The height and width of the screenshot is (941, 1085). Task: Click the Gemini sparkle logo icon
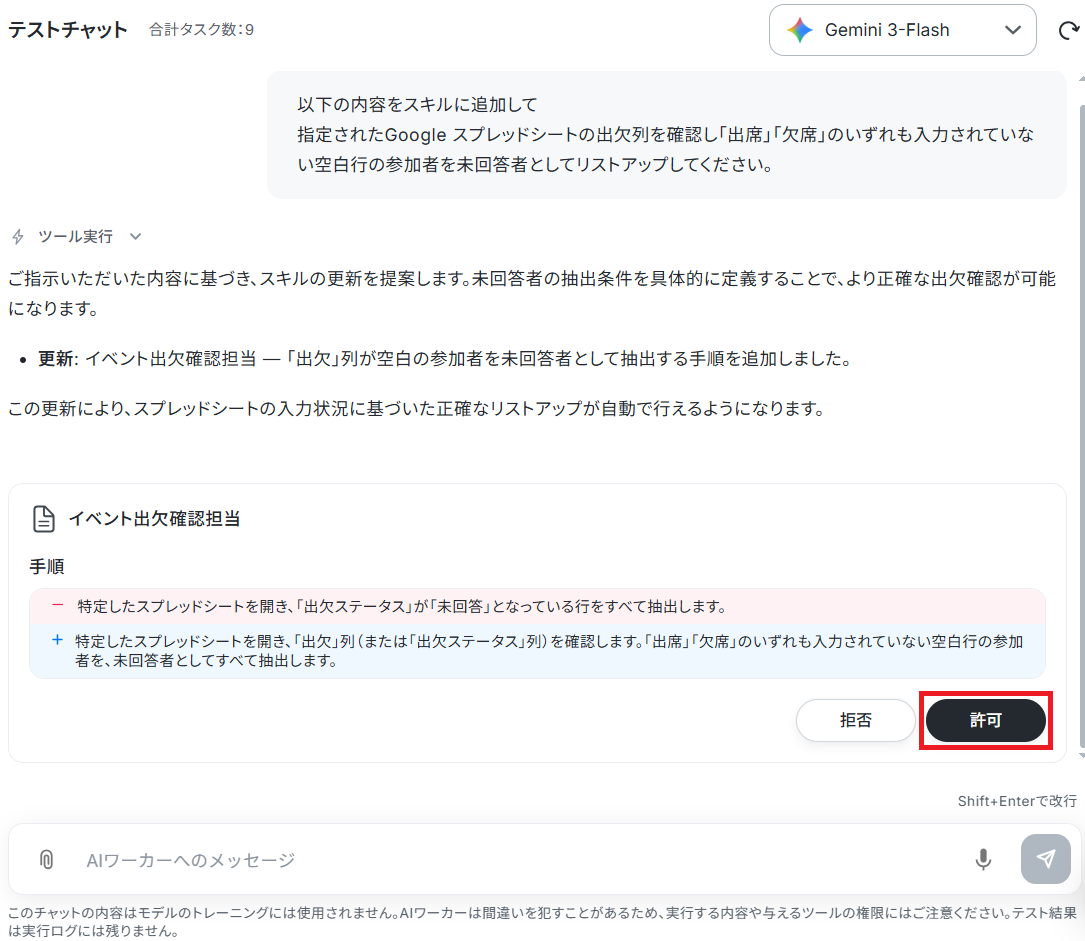click(x=800, y=30)
